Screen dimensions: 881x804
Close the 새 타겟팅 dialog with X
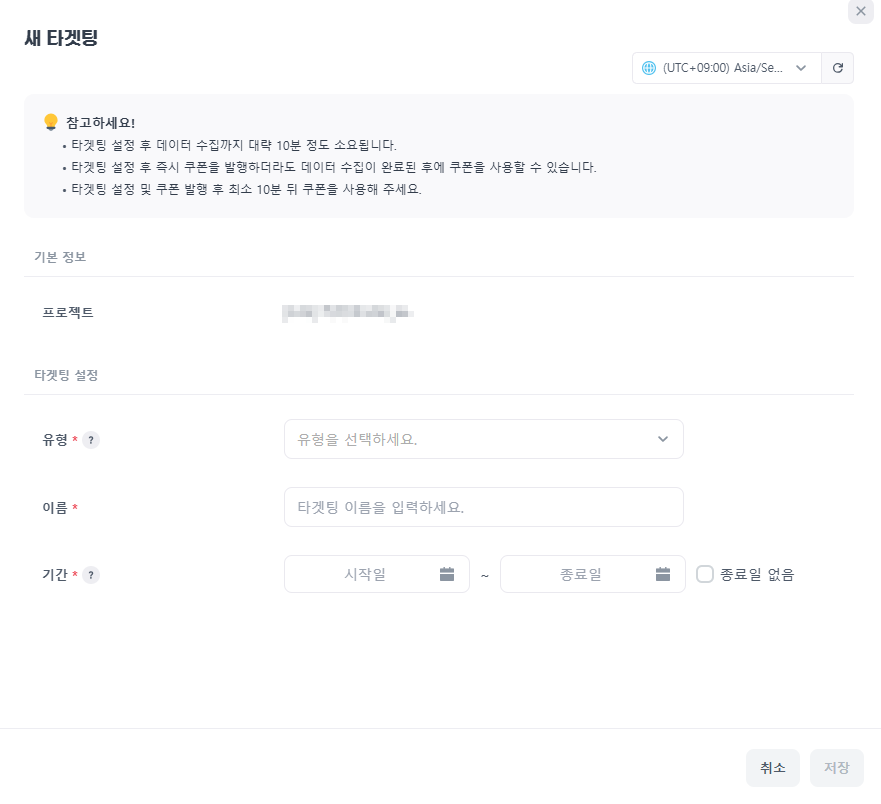click(861, 11)
